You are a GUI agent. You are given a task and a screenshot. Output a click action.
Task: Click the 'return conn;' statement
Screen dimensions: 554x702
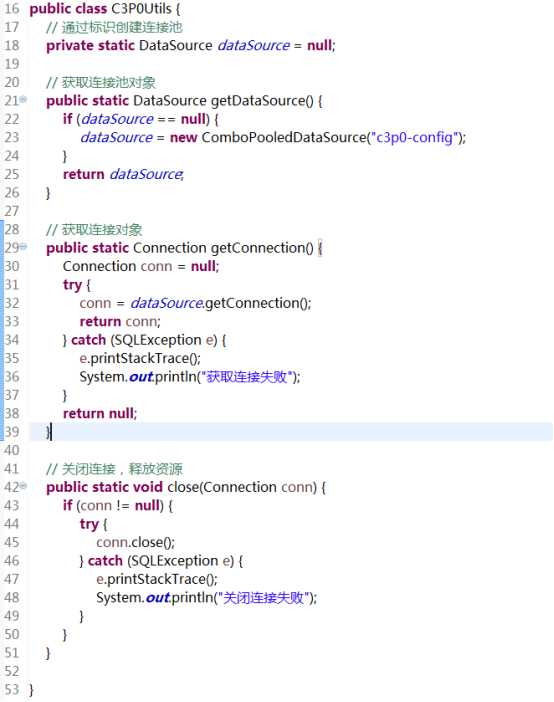[x=120, y=321]
